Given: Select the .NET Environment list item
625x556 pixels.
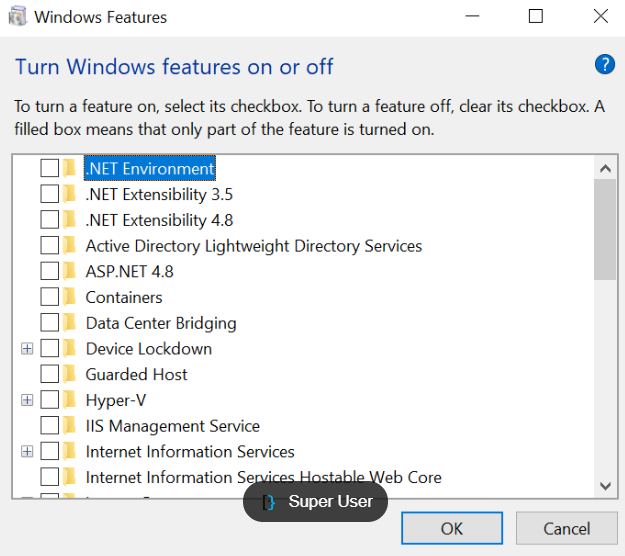Looking at the screenshot, I should click(150, 169).
